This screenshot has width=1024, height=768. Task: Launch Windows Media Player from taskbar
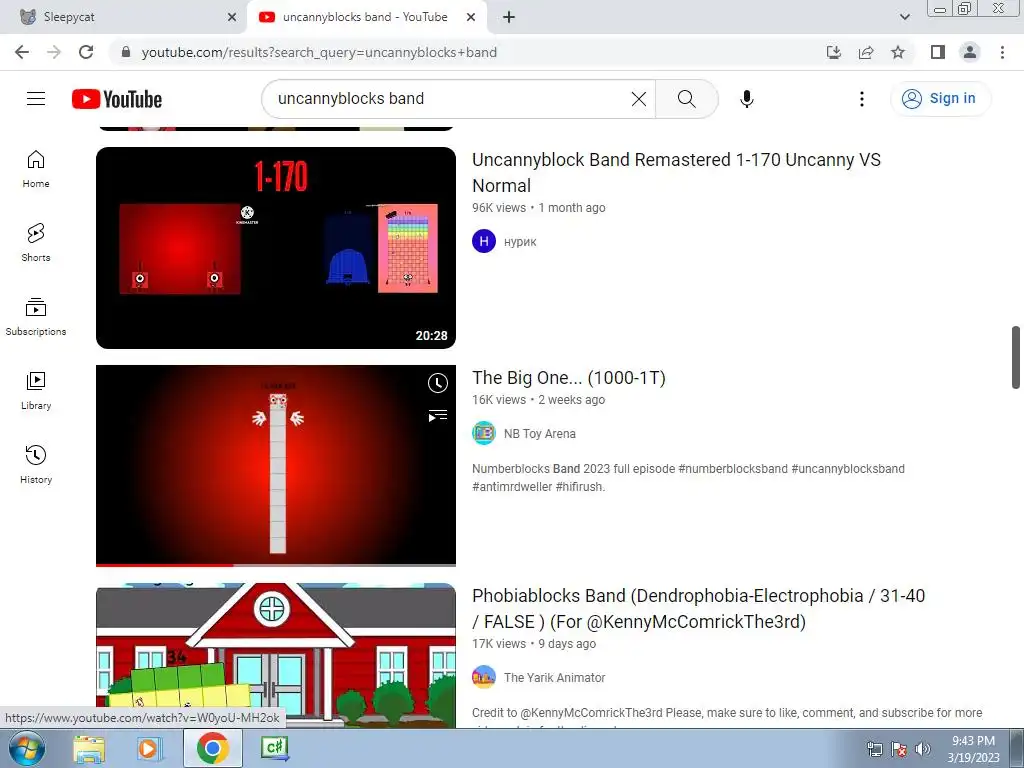pos(150,748)
